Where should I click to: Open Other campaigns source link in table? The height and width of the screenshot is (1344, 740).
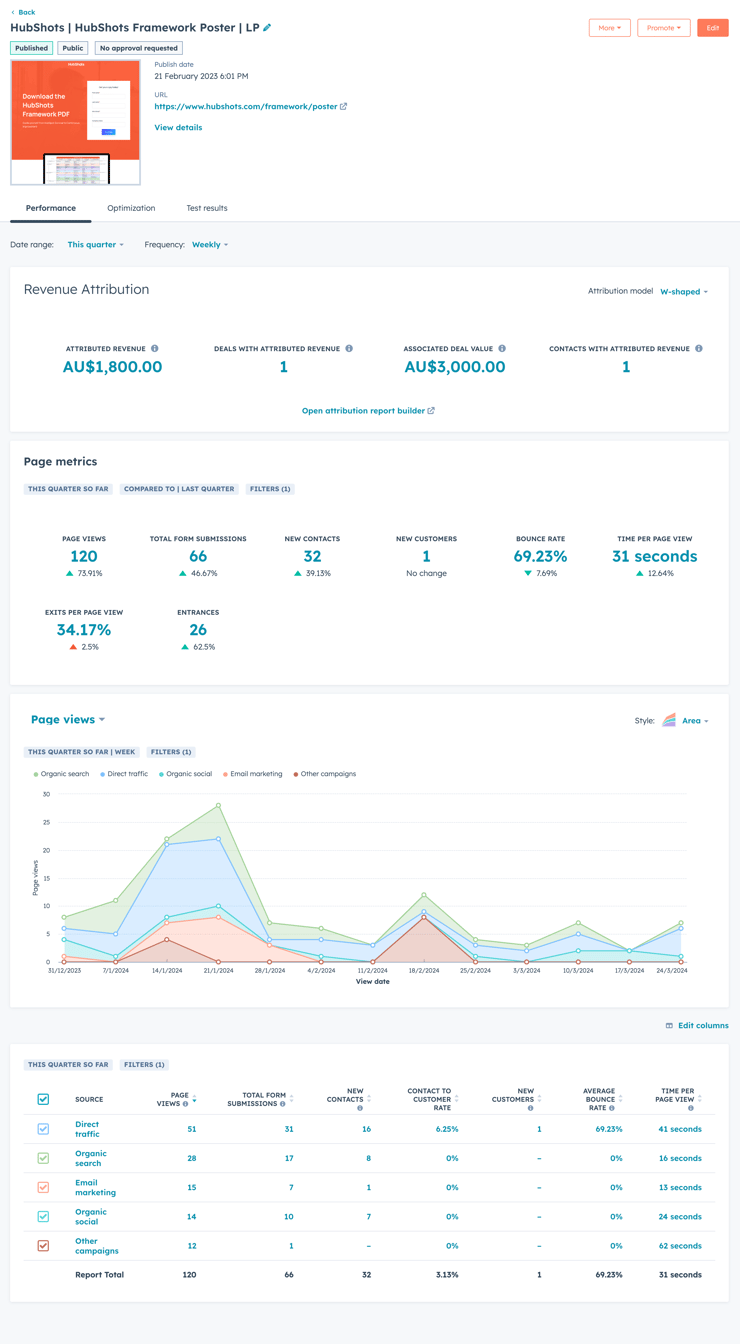(97, 1246)
